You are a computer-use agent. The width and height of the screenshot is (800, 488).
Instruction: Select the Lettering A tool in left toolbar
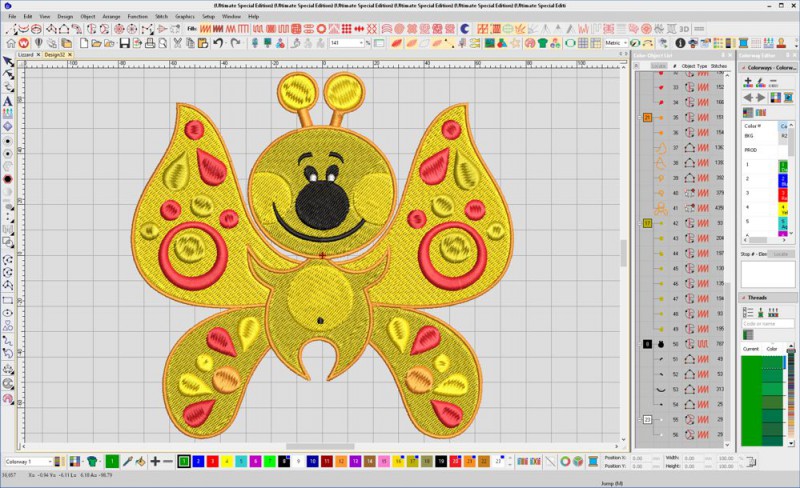click(x=8, y=101)
